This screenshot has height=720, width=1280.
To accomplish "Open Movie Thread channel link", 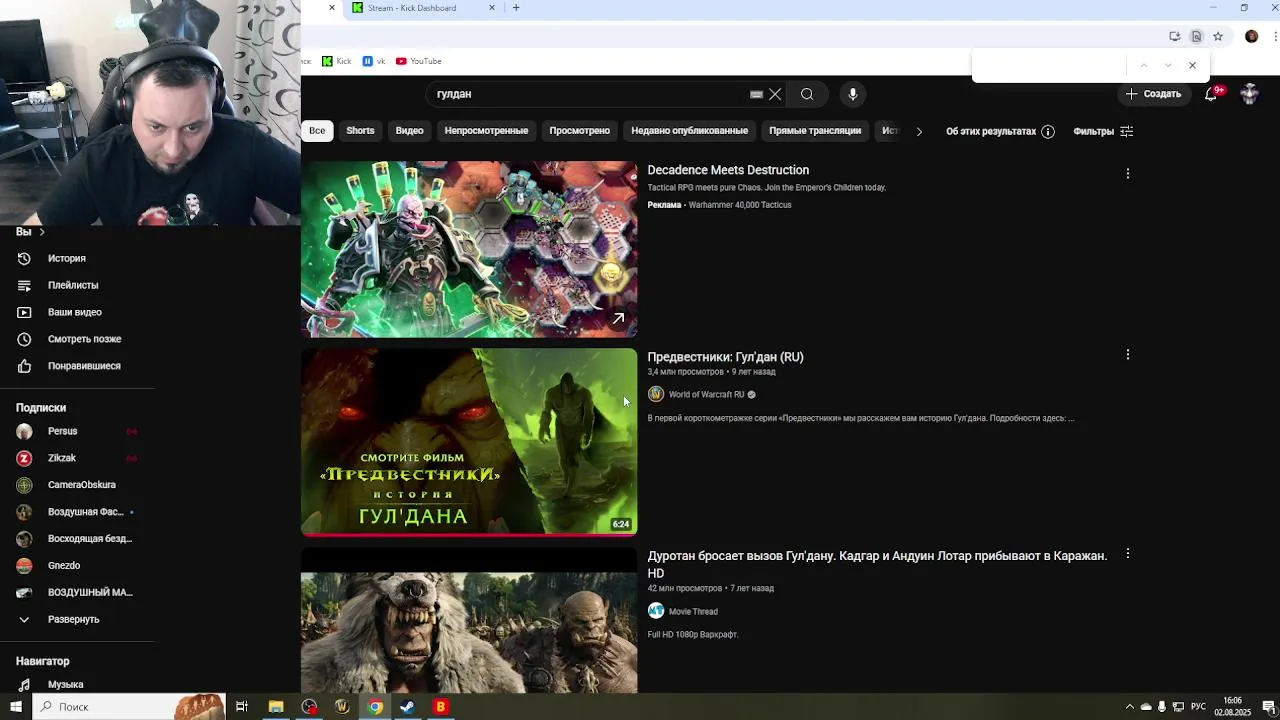I will click(x=693, y=612).
